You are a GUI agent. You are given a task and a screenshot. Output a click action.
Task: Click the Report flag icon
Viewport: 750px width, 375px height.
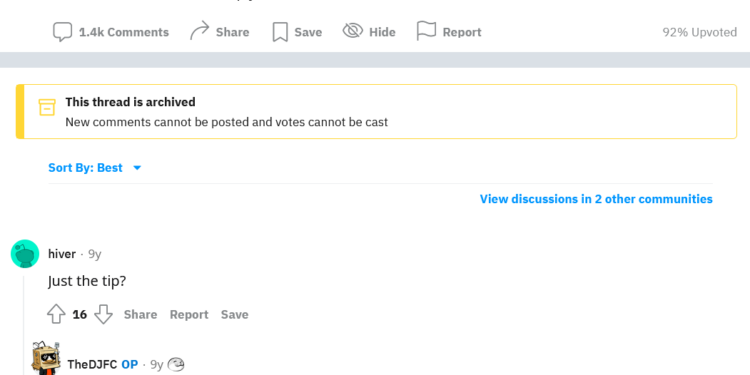pyautogui.click(x=426, y=31)
